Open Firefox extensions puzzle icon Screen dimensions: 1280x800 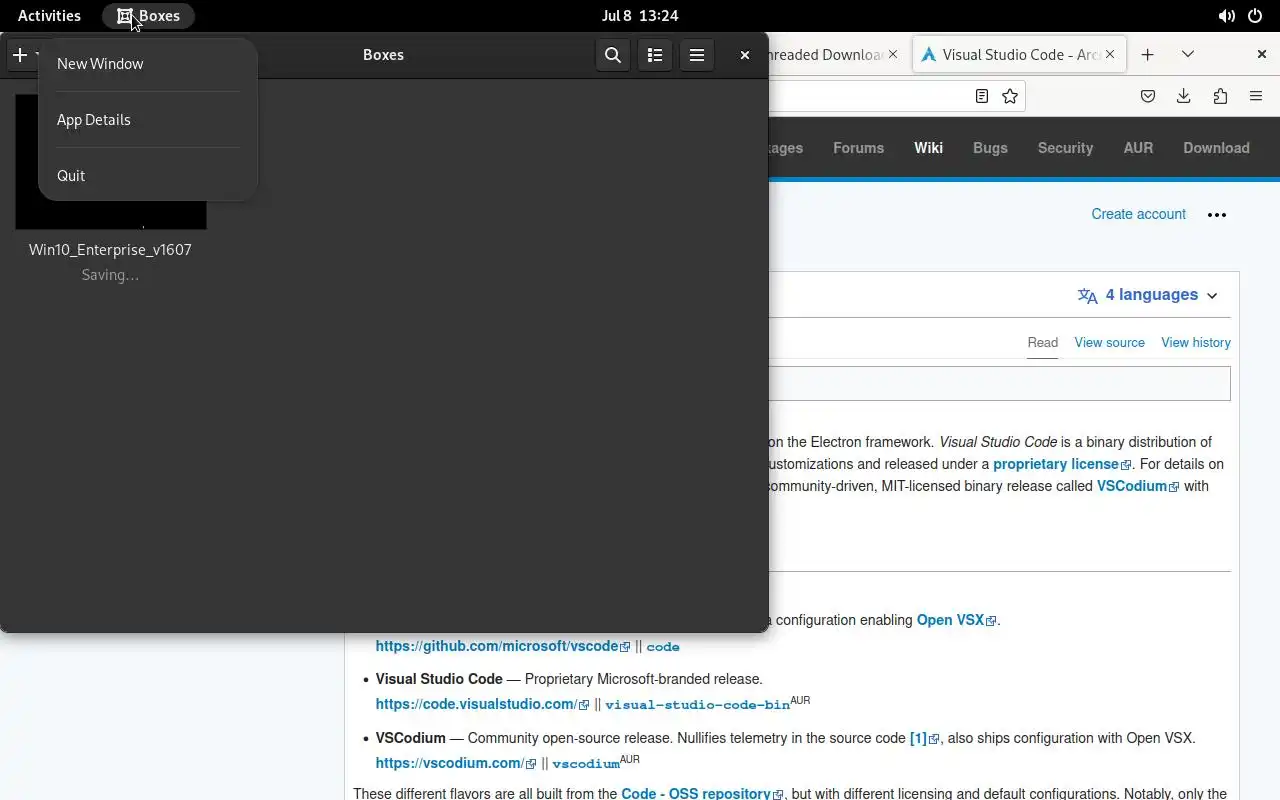tap(1220, 96)
